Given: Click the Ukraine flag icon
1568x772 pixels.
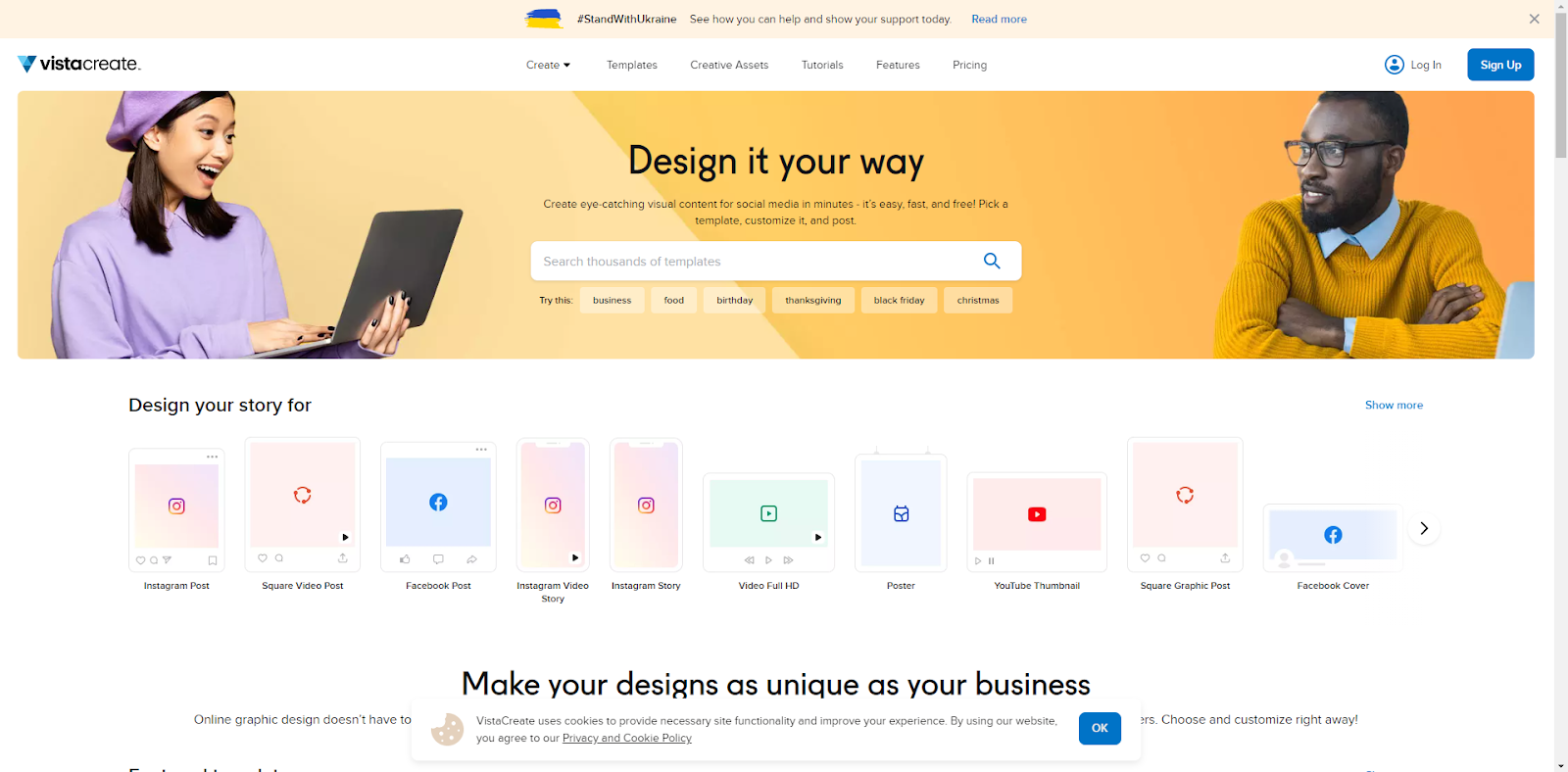Looking at the screenshot, I should [544, 19].
